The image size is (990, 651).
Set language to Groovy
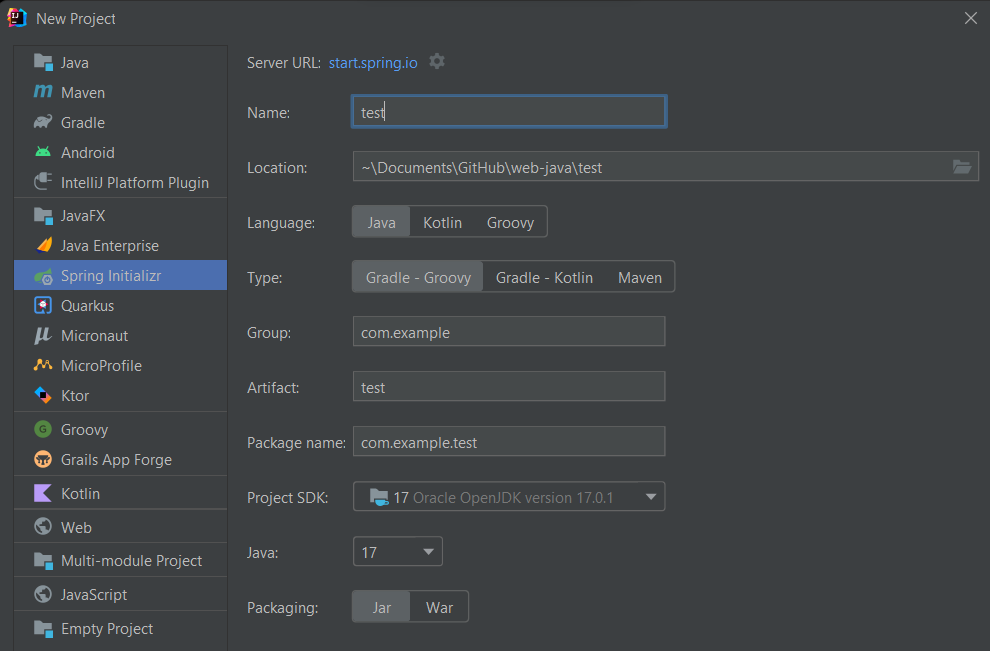510,222
